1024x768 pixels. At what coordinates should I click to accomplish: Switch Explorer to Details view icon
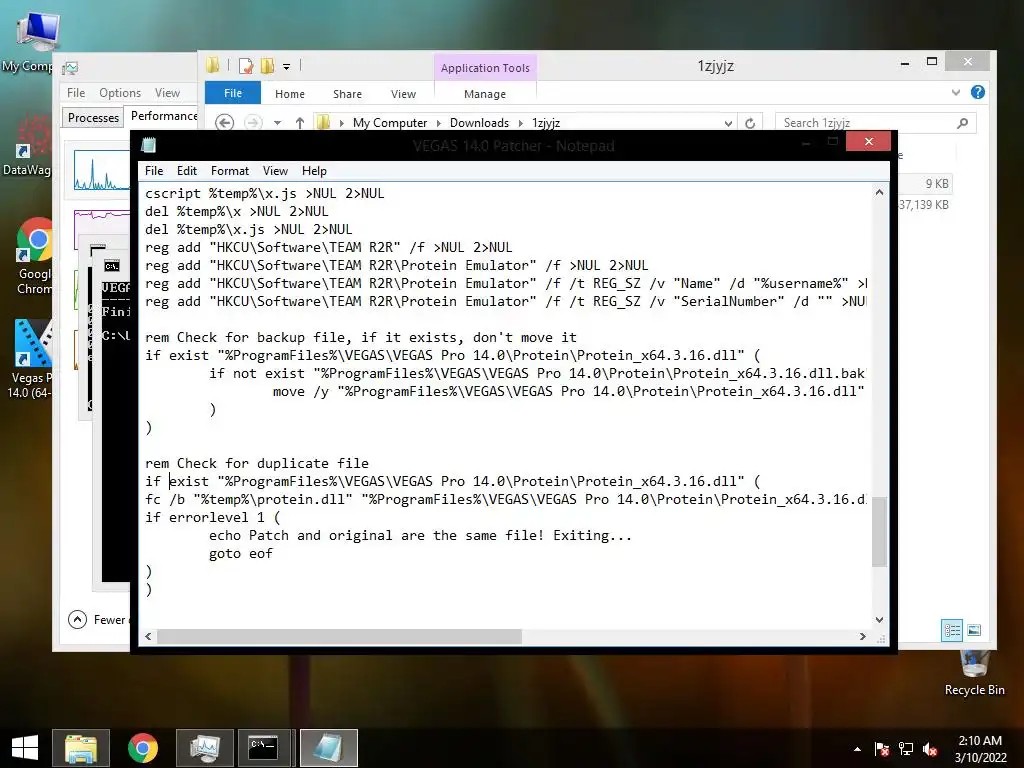952,630
